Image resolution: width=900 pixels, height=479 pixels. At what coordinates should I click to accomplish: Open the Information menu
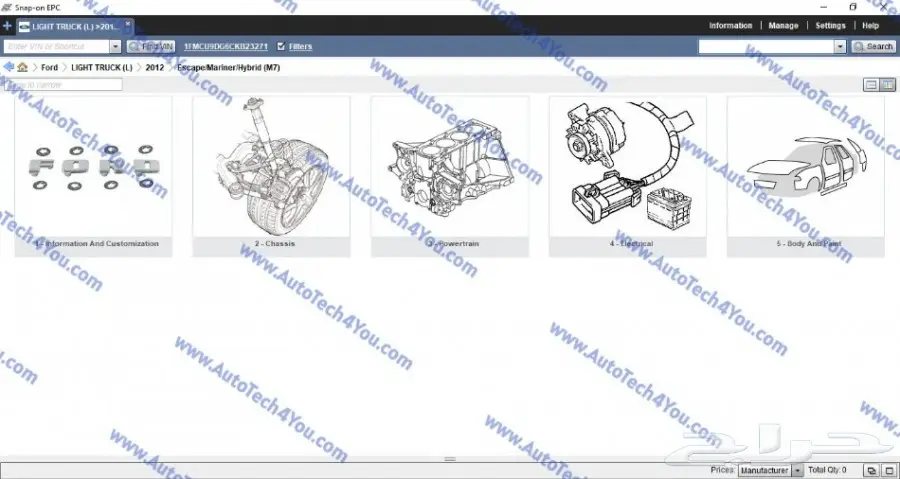click(730, 26)
